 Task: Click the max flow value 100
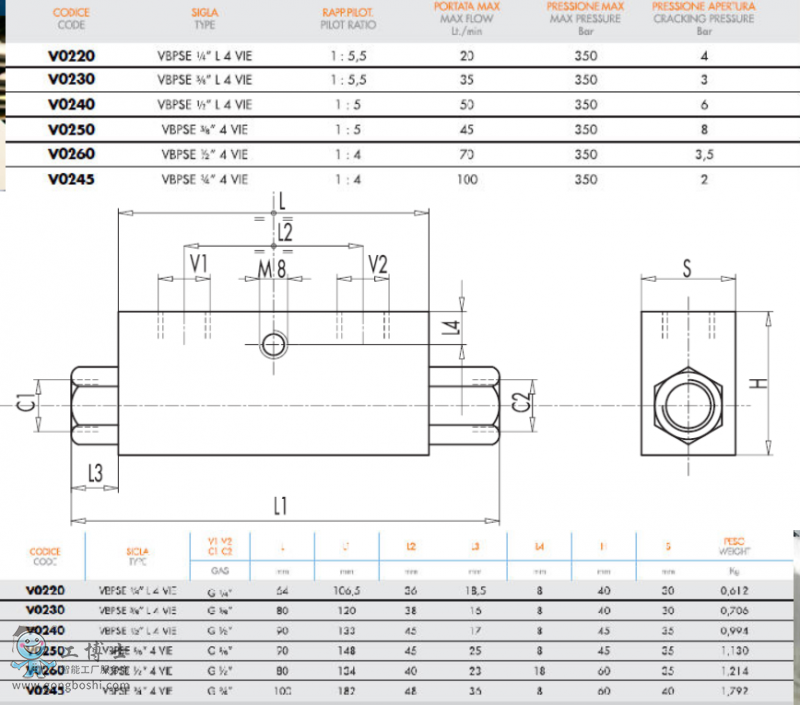[467, 180]
